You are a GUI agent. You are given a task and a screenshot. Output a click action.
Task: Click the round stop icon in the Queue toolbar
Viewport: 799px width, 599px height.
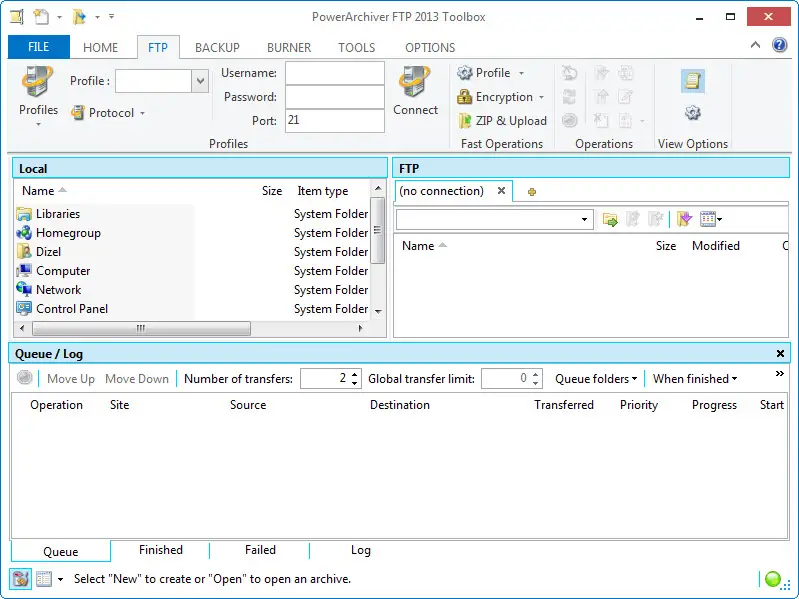pos(24,378)
